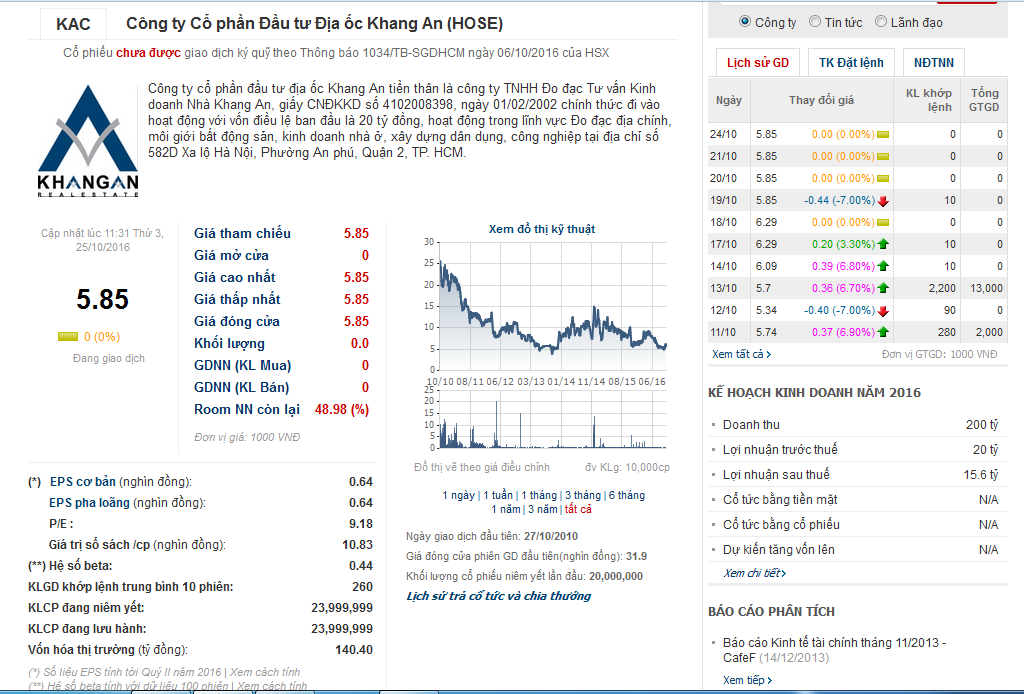
Task: Click the 13,000 total GTGD cell
Action: (x=985, y=288)
